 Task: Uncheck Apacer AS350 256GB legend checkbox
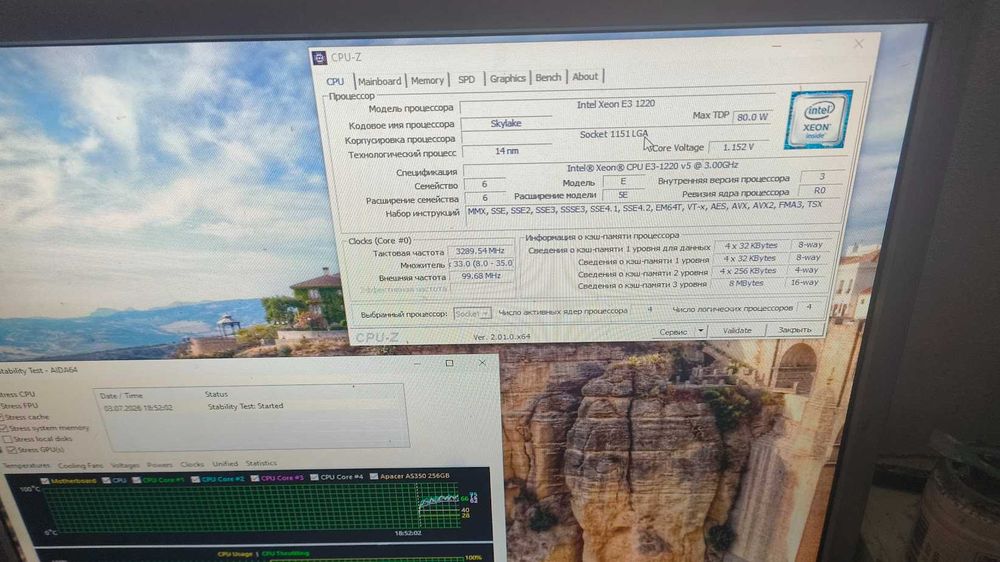point(374,477)
